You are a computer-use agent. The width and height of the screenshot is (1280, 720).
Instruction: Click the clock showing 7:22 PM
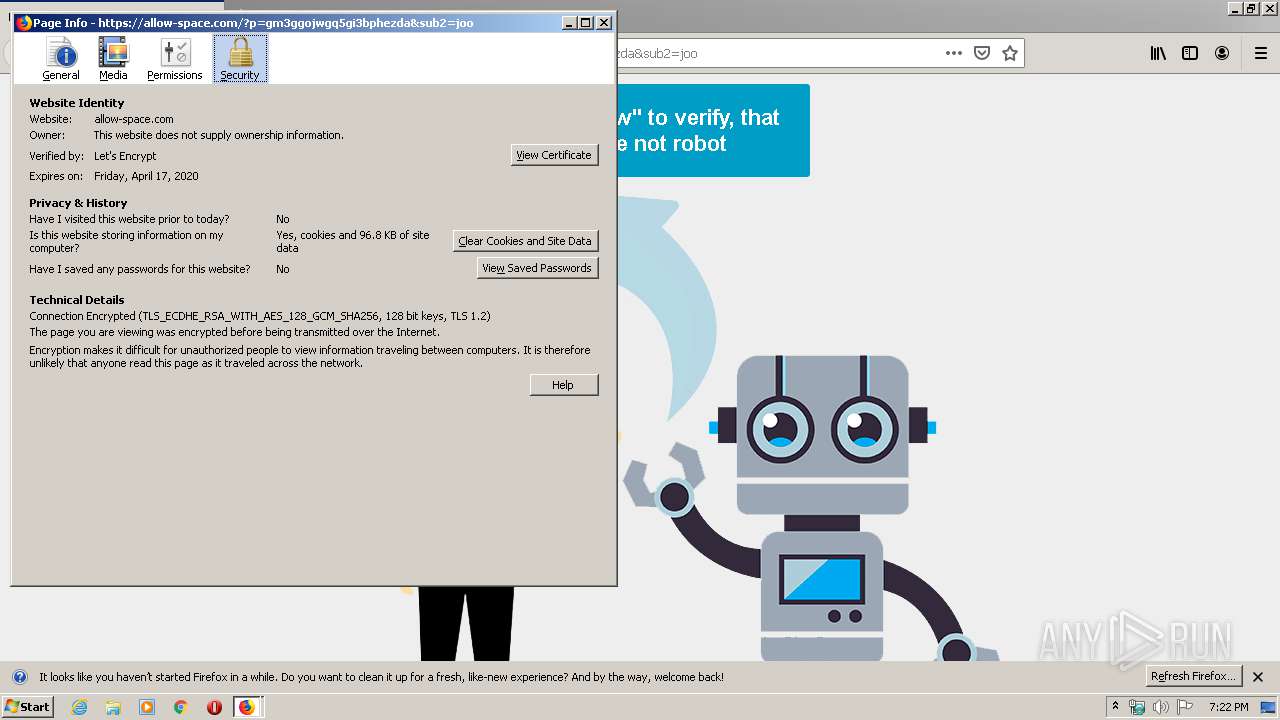coord(1229,707)
